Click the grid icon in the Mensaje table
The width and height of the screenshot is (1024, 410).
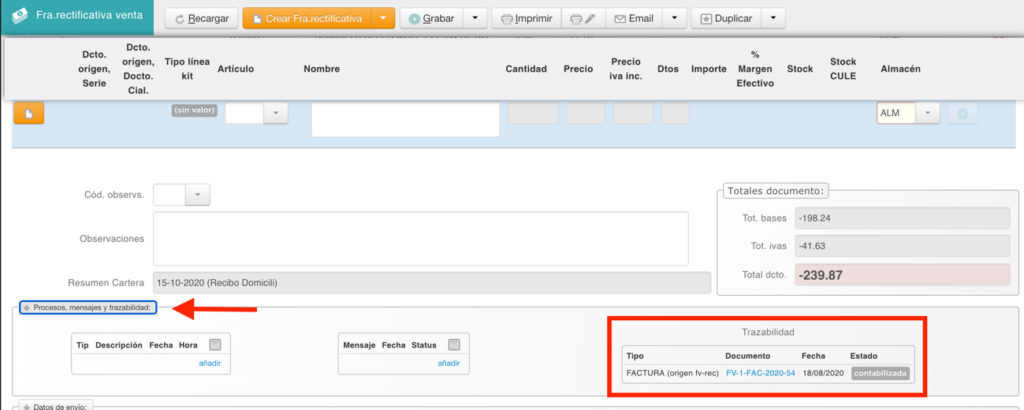(x=455, y=345)
